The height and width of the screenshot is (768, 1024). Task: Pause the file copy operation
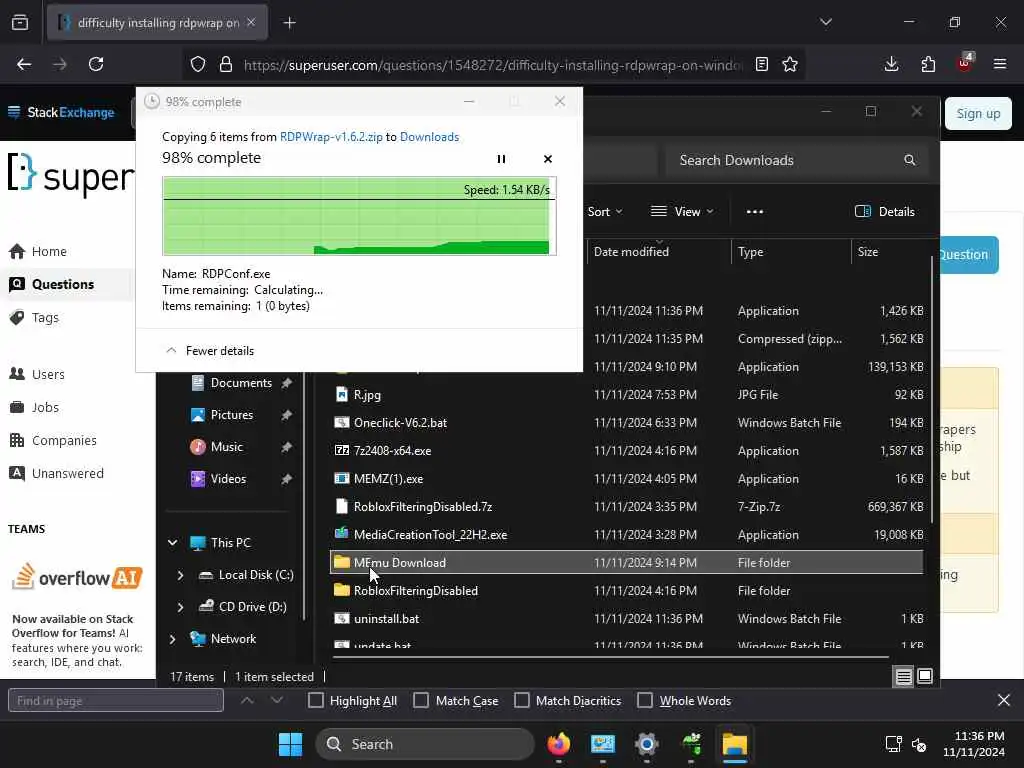[501, 159]
